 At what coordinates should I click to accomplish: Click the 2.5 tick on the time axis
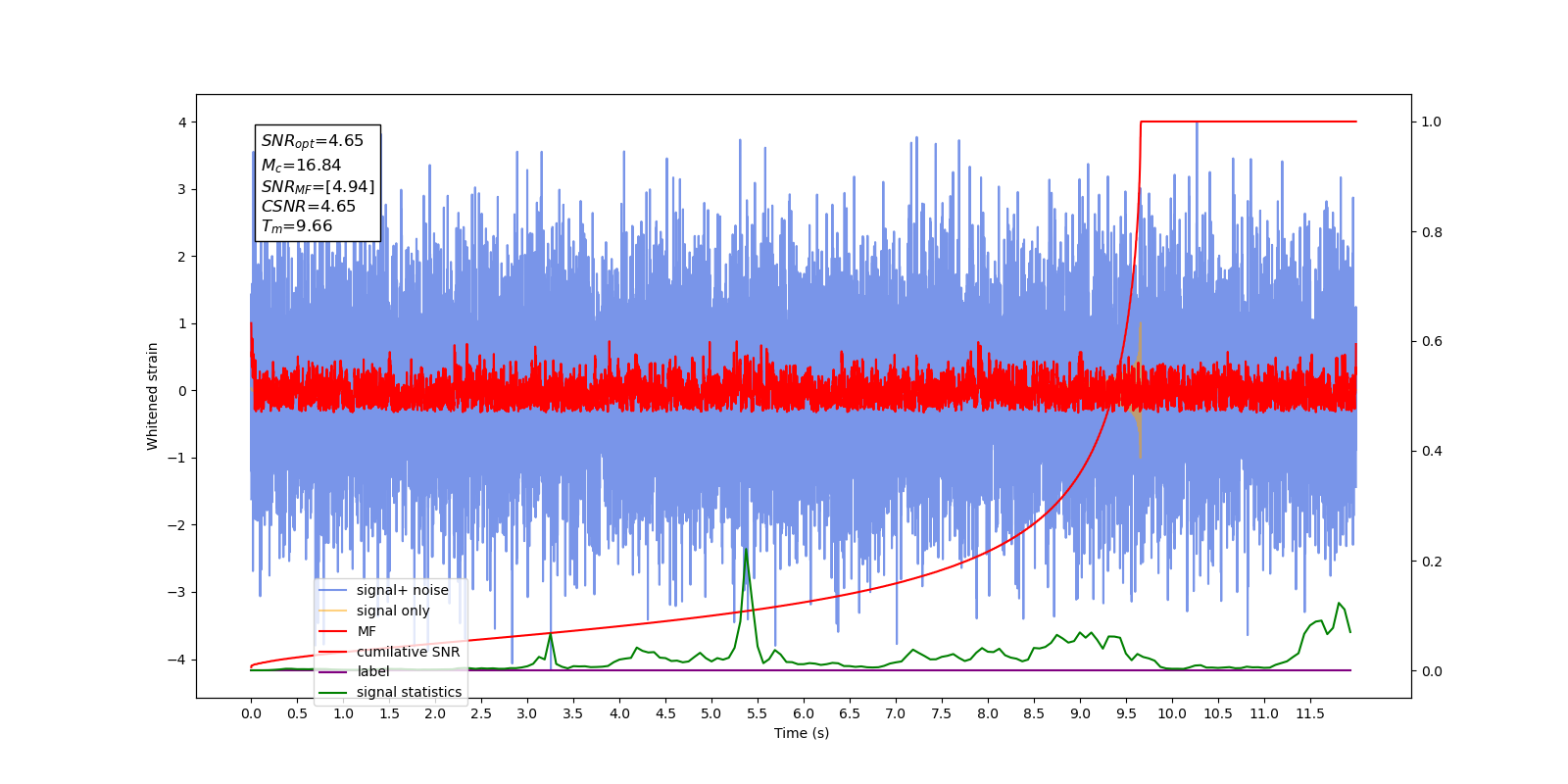tap(481, 713)
